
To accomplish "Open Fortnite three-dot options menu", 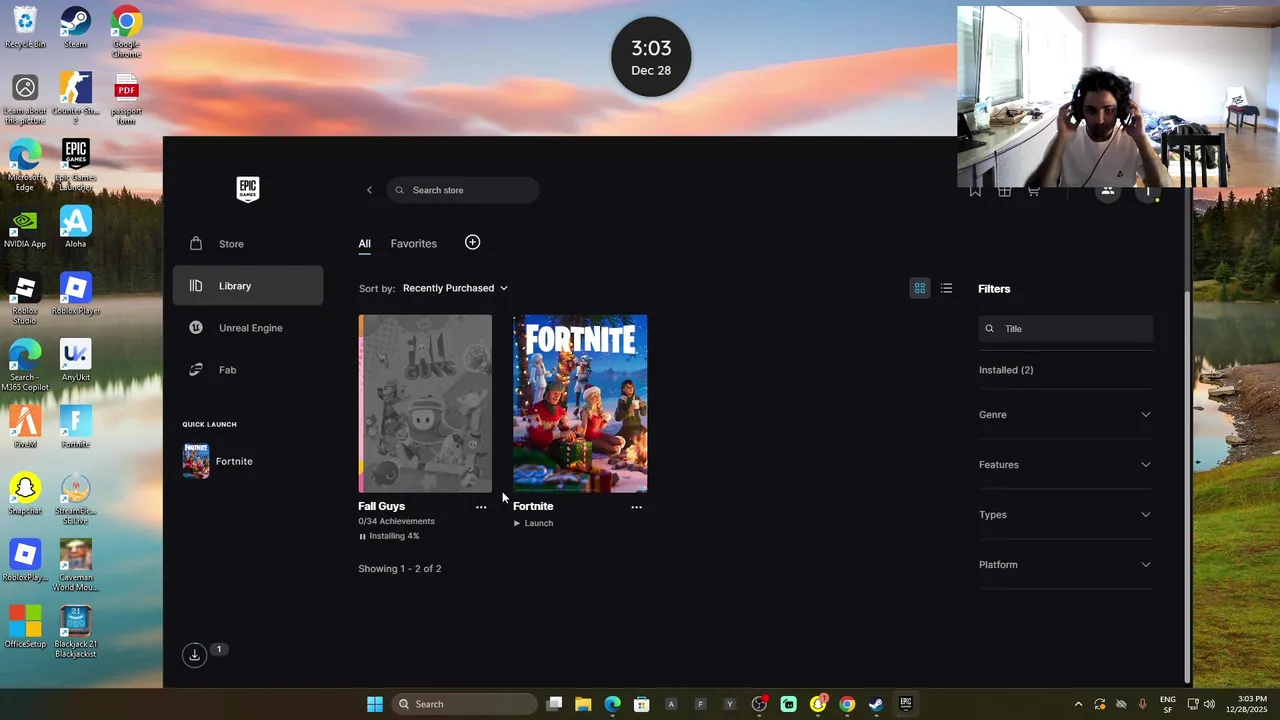I will (636, 507).
